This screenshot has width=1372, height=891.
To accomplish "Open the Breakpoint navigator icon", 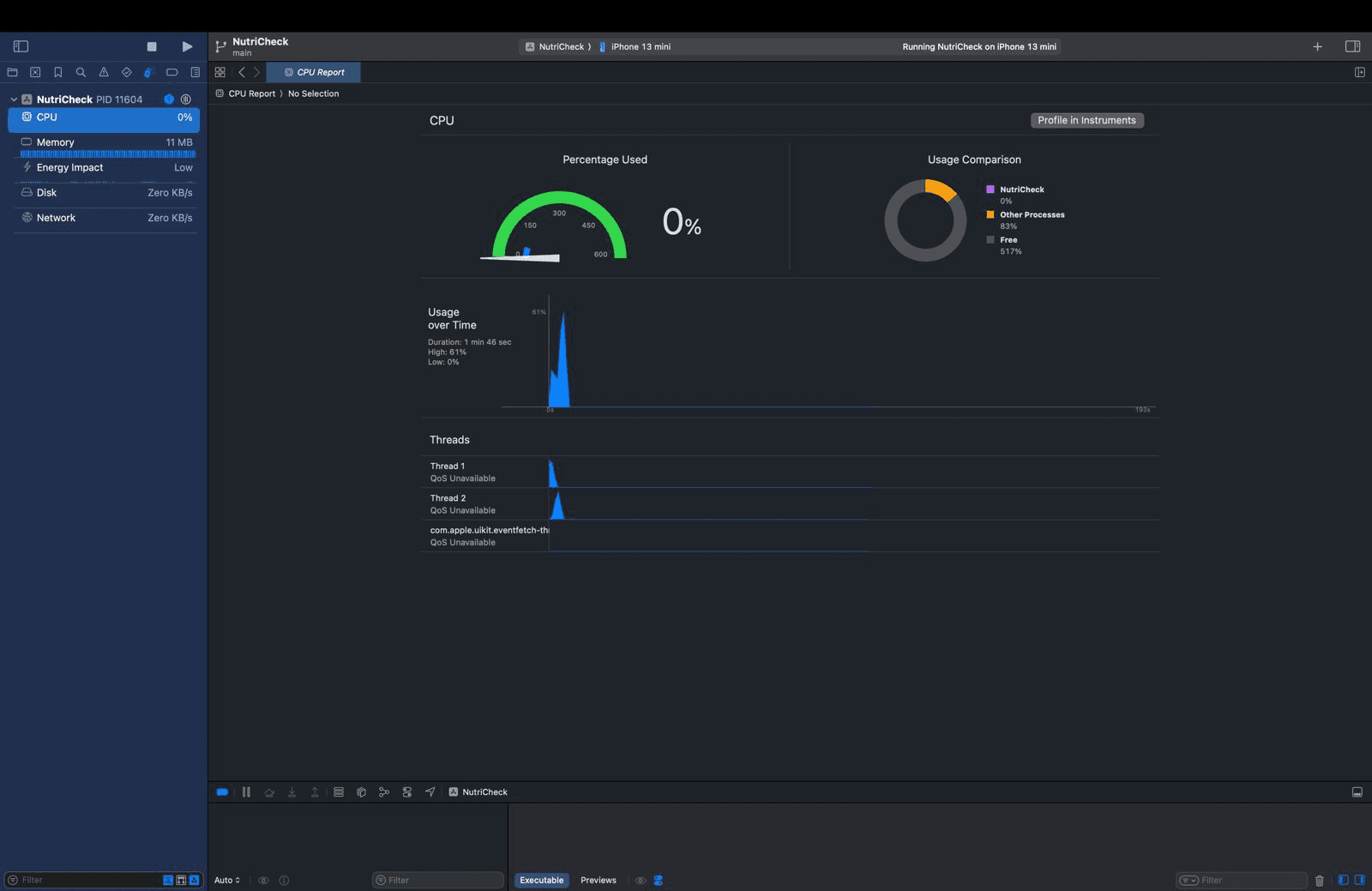I will (172, 72).
